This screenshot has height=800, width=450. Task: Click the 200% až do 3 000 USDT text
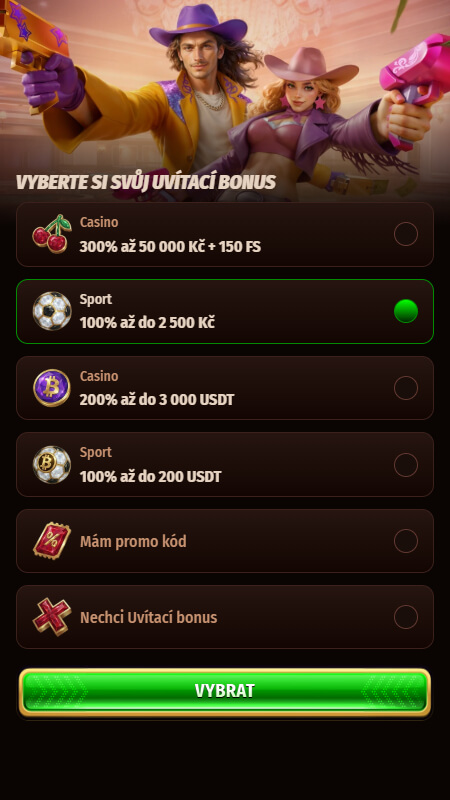[157, 400]
